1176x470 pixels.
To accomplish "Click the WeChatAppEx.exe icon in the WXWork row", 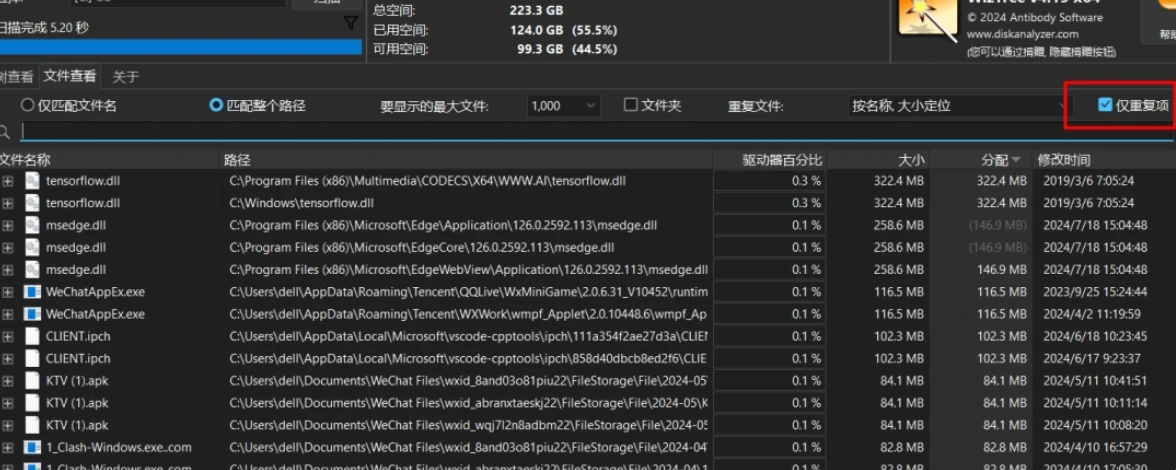I will coord(32,314).
